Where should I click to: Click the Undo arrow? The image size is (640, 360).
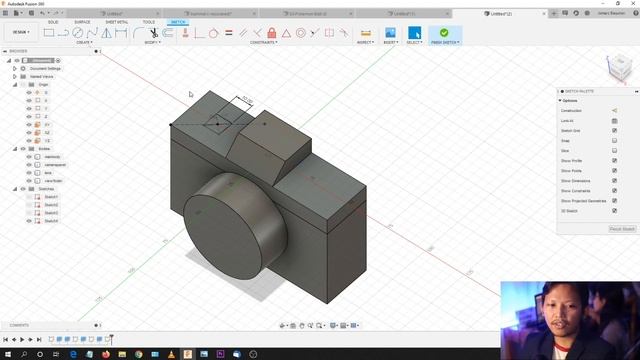pyautogui.click(x=42, y=13)
